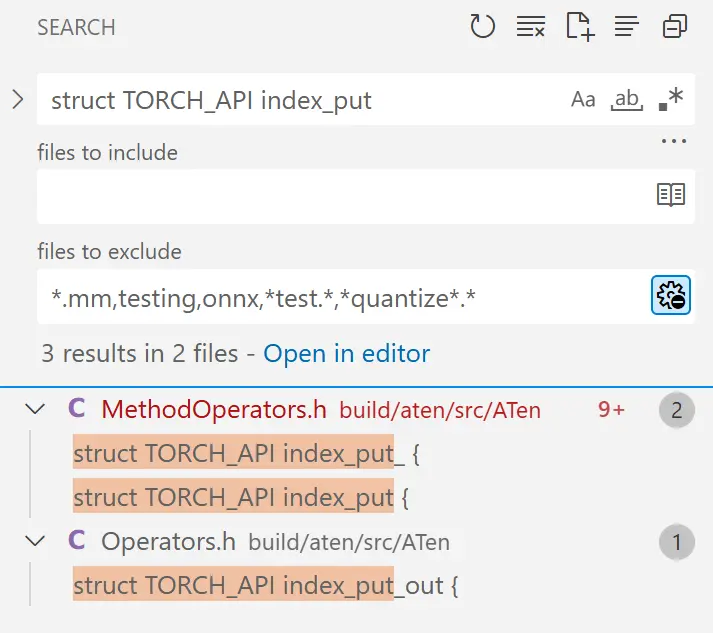Enable regular expression search
Viewport: 713px width, 633px height.
pos(671,99)
